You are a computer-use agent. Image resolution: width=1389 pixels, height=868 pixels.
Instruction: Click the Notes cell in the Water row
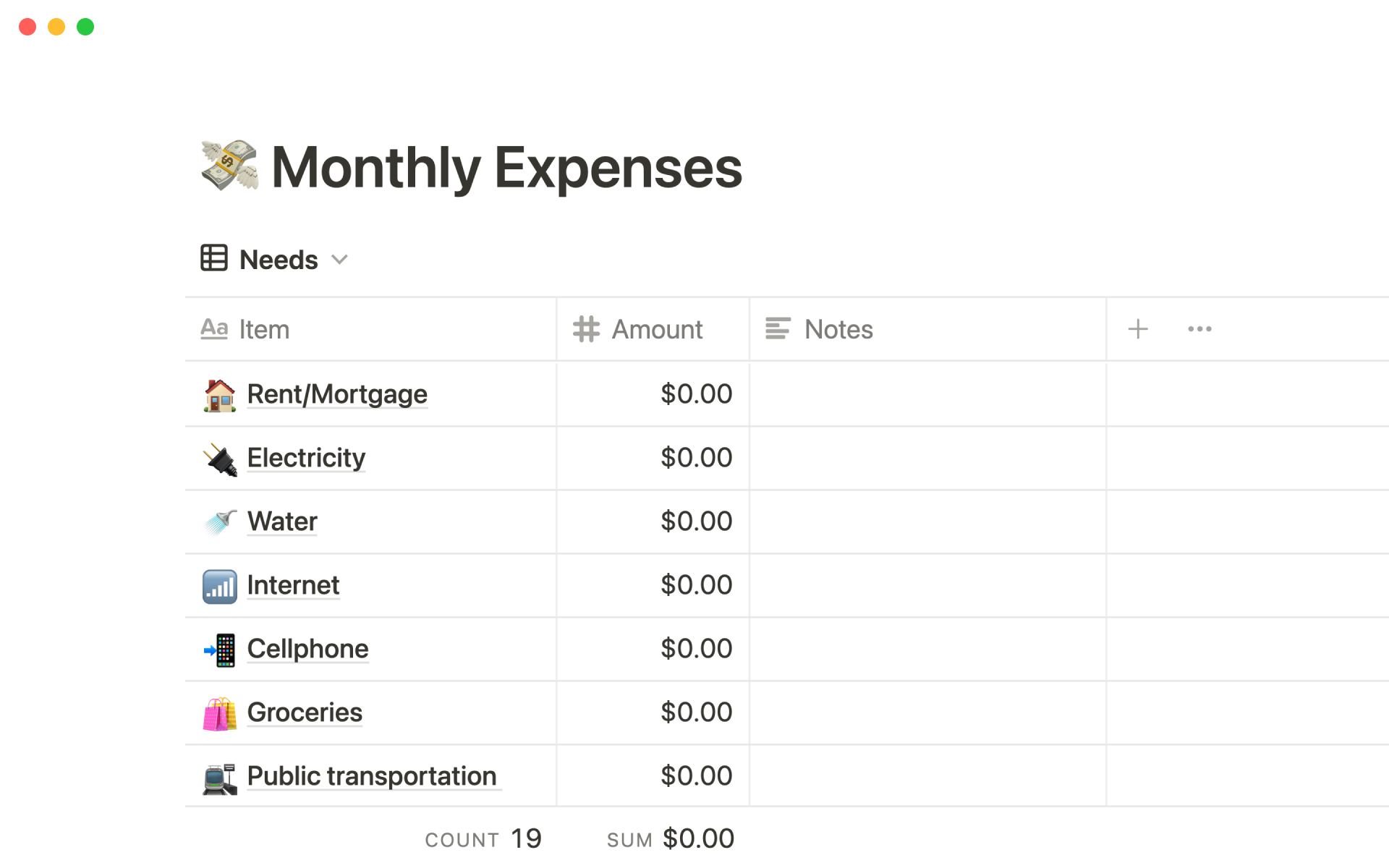click(x=926, y=521)
